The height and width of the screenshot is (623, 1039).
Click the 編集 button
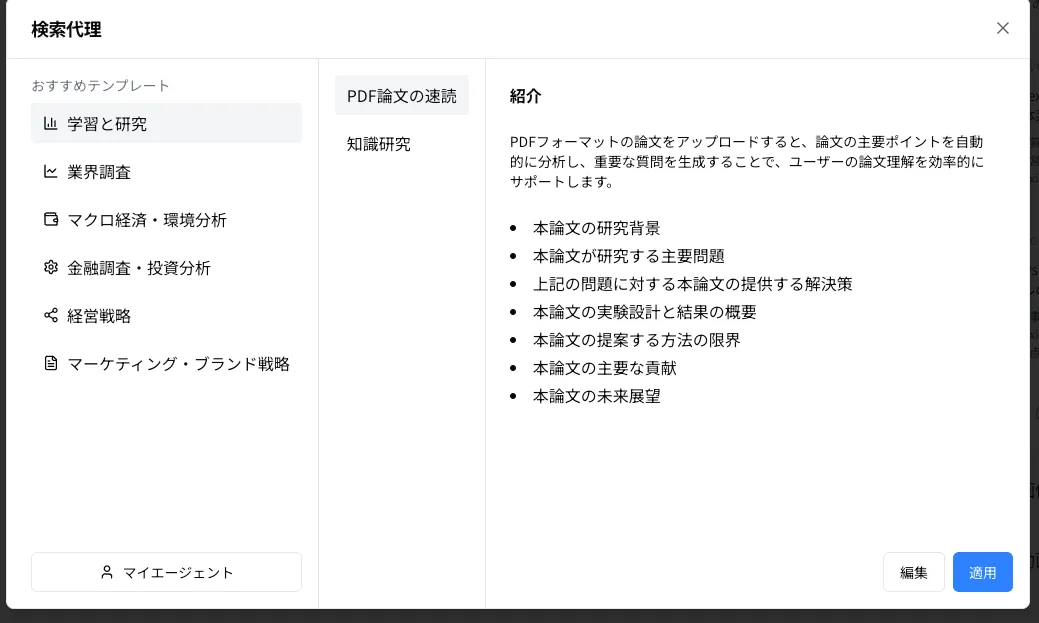point(914,572)
